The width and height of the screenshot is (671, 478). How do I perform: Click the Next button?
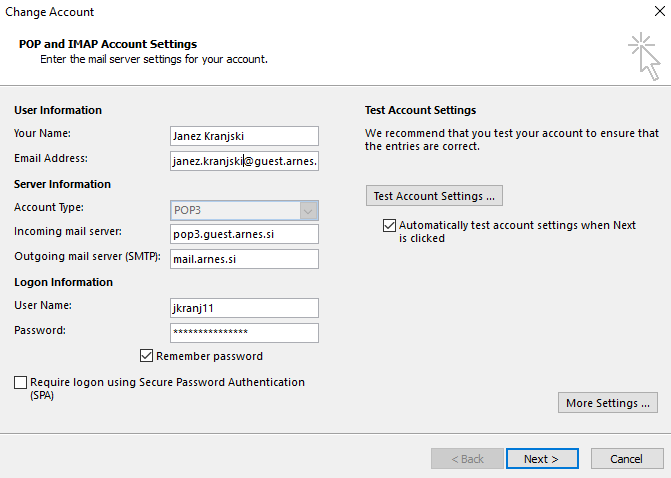point(542,459)
